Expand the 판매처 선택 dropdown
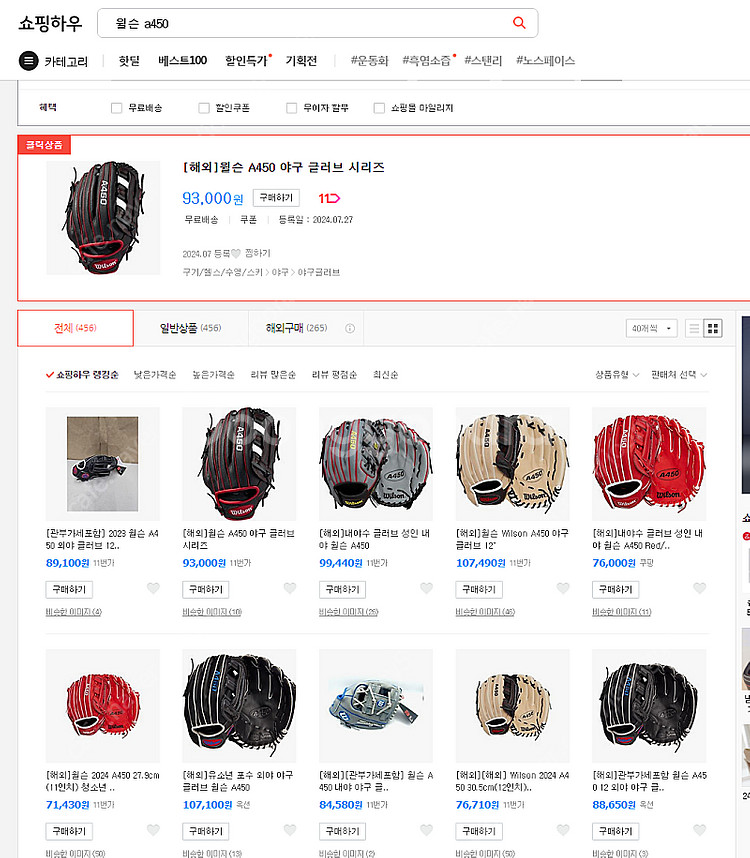This screenshot has width=750, height=858. click(x=679, y=375)
